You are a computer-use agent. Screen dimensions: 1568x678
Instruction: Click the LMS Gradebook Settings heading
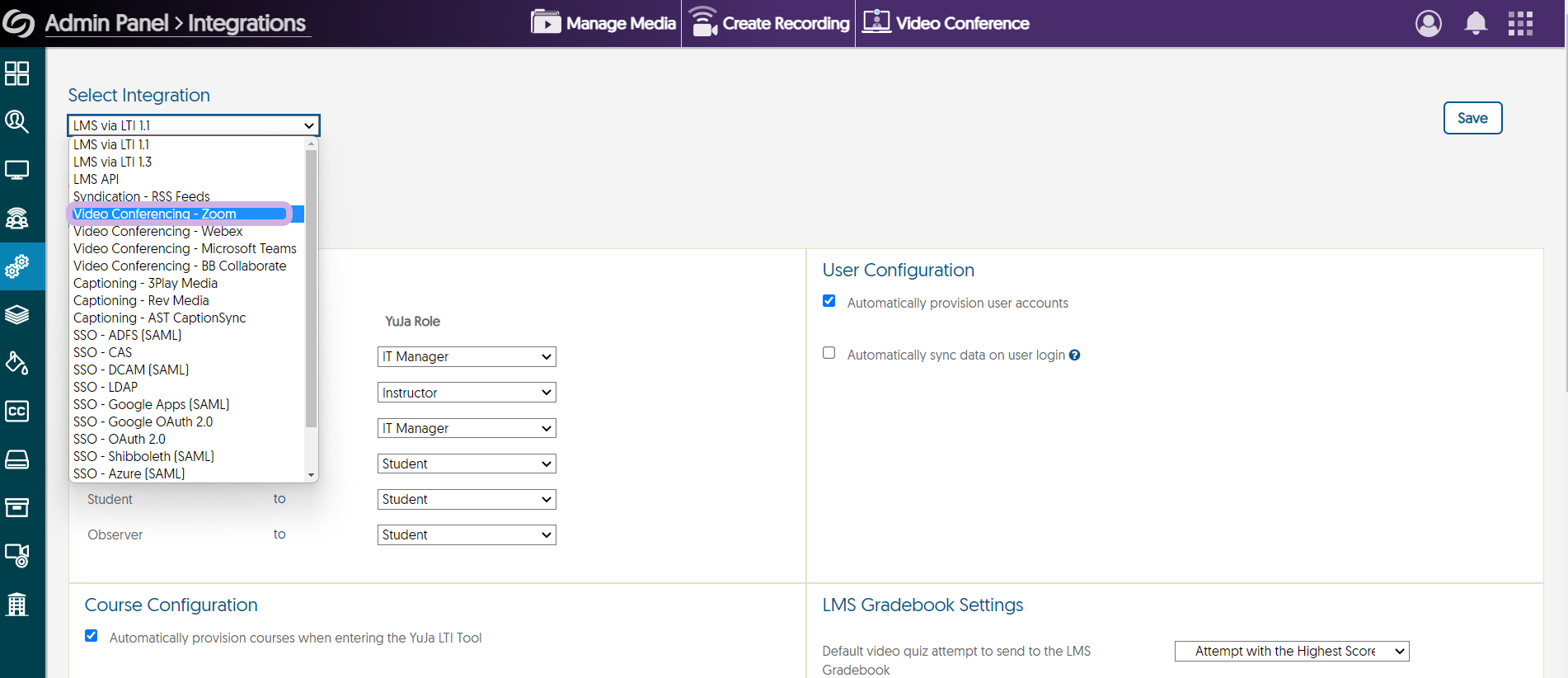922,605
